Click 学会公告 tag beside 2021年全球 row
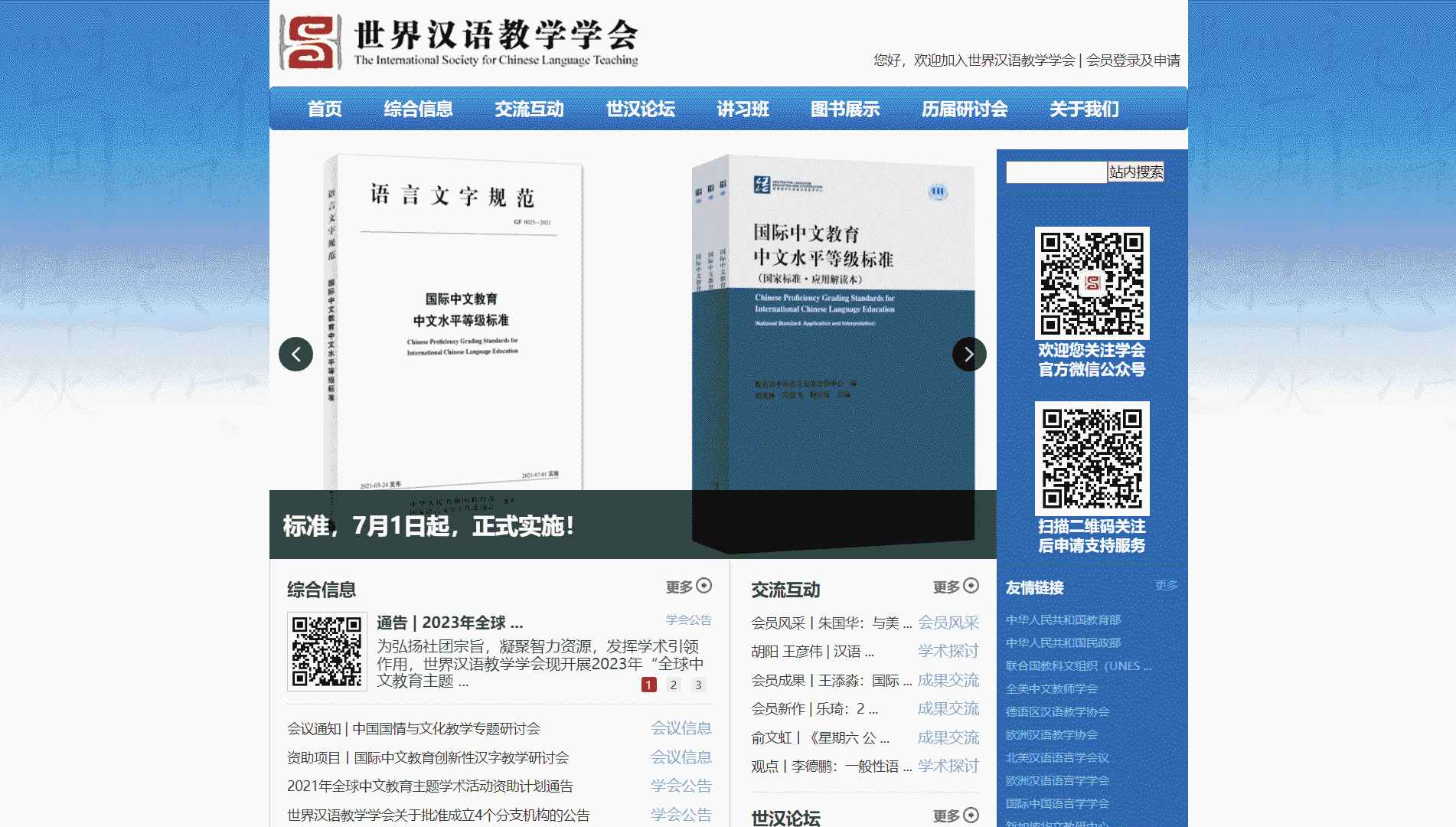Viewport: 1456px width, 827px height. coord(681,786)
